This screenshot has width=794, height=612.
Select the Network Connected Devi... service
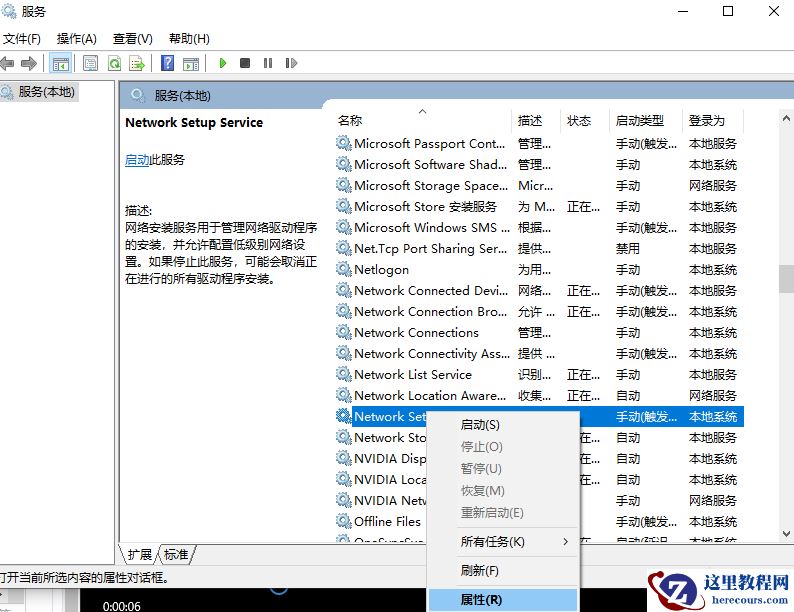[539, 291]
